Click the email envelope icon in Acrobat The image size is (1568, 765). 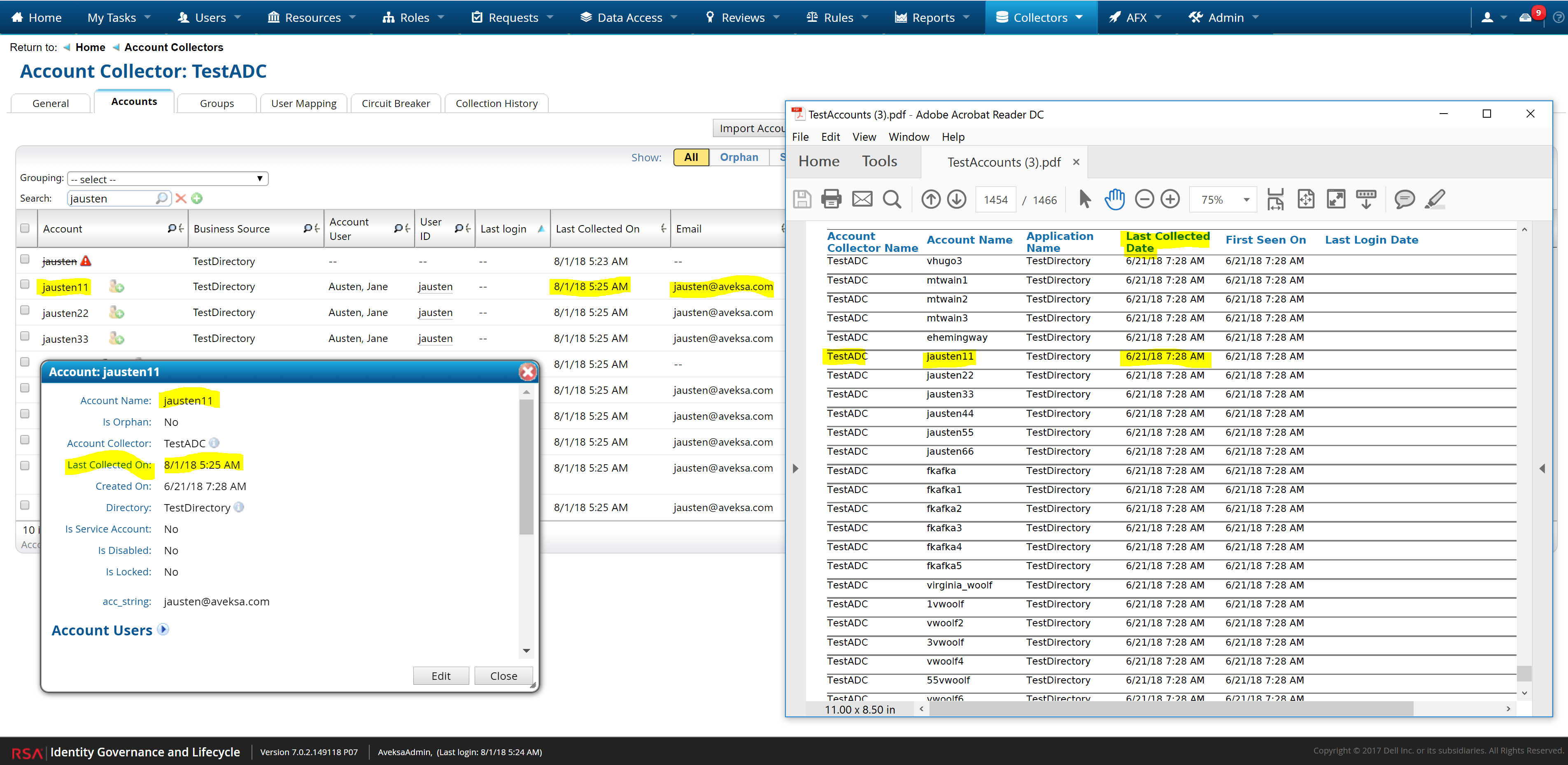(861, 199)
